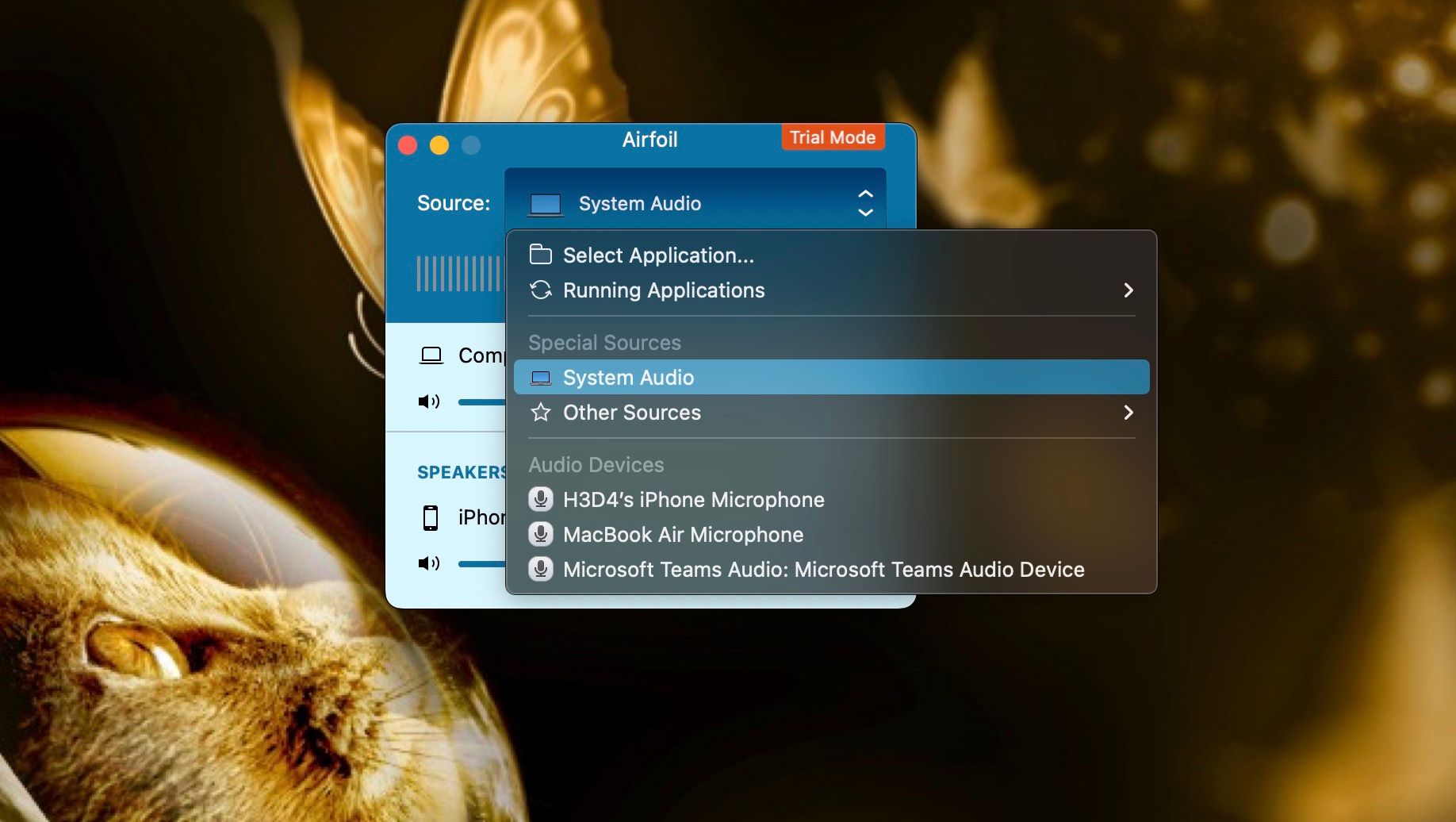Click the star icon beside Other Sources
The width and height of the screenshot is (1456, 822).
point(541,413)
